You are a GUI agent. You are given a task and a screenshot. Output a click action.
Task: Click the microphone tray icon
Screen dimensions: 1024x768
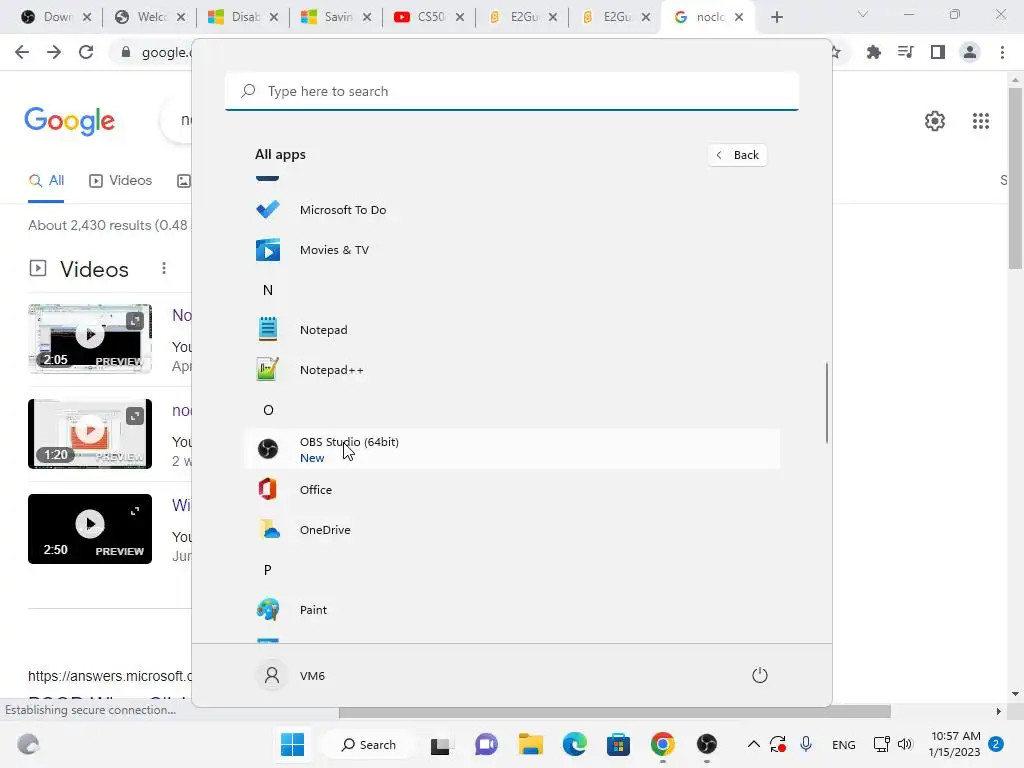tap(806, 744)
